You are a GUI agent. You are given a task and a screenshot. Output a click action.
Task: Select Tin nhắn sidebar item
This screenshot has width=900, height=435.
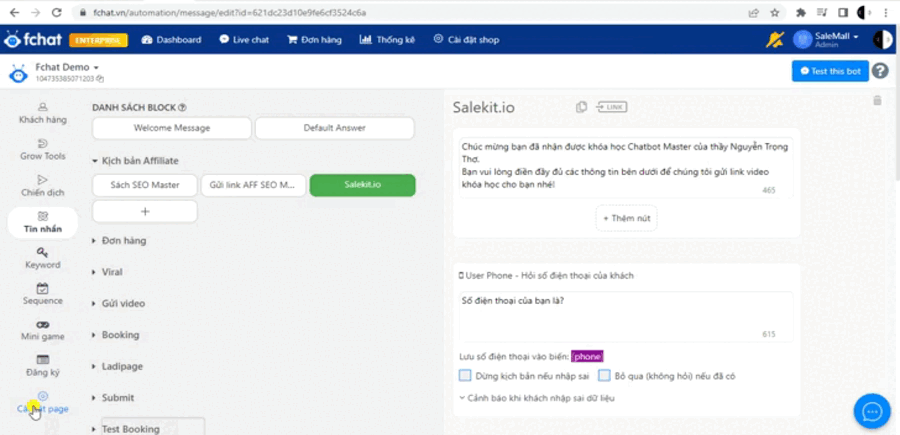[43, 223]
